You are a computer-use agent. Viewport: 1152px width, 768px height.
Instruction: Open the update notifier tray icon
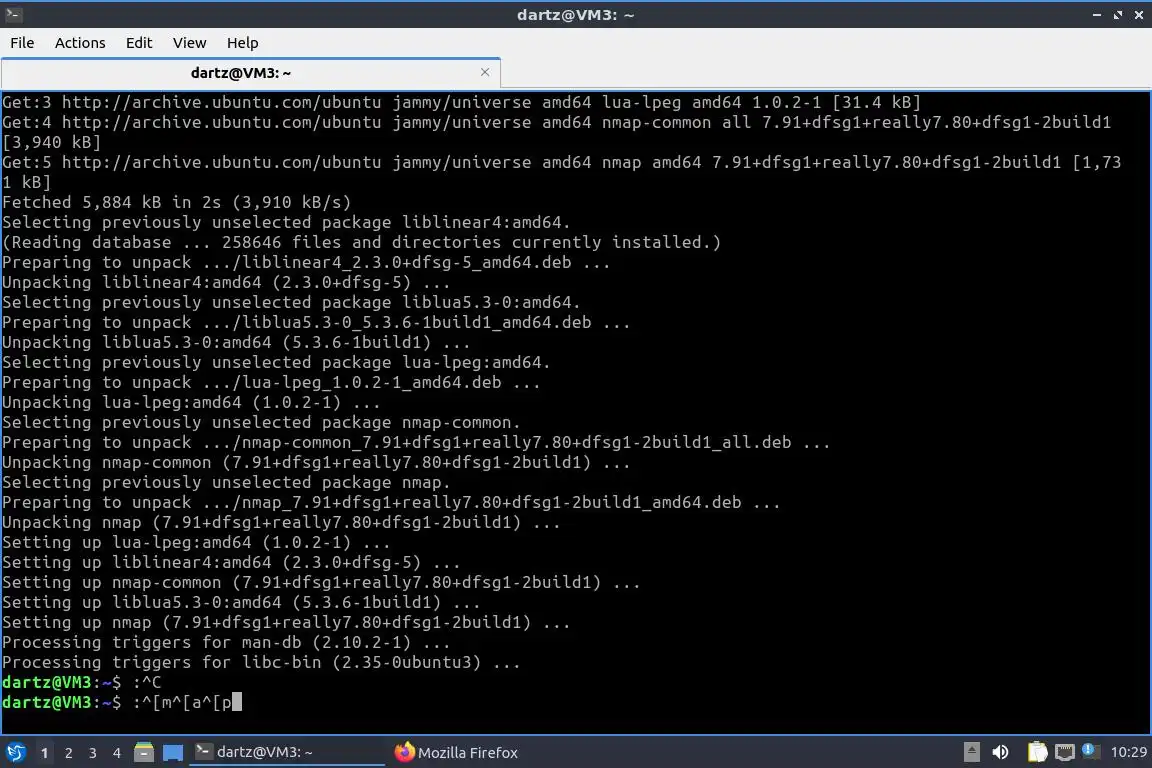1090,751
